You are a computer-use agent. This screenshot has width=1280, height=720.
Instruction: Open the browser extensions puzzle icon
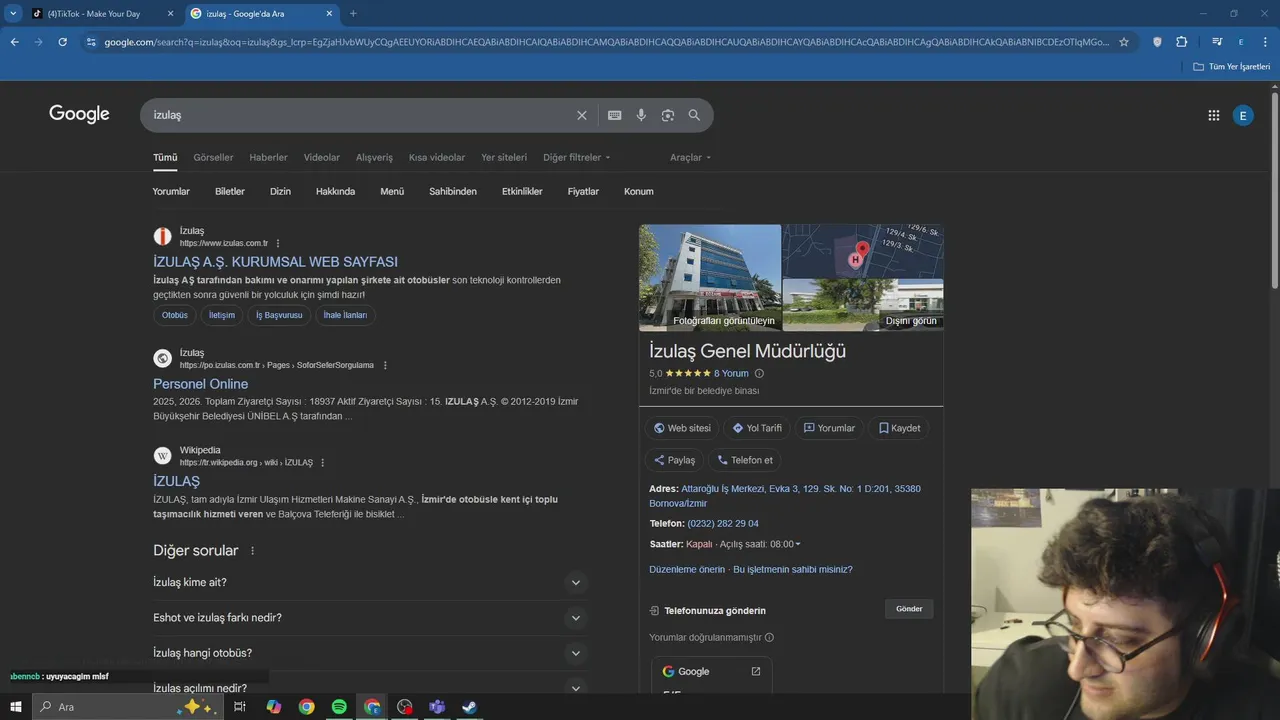coord(1182,42)
